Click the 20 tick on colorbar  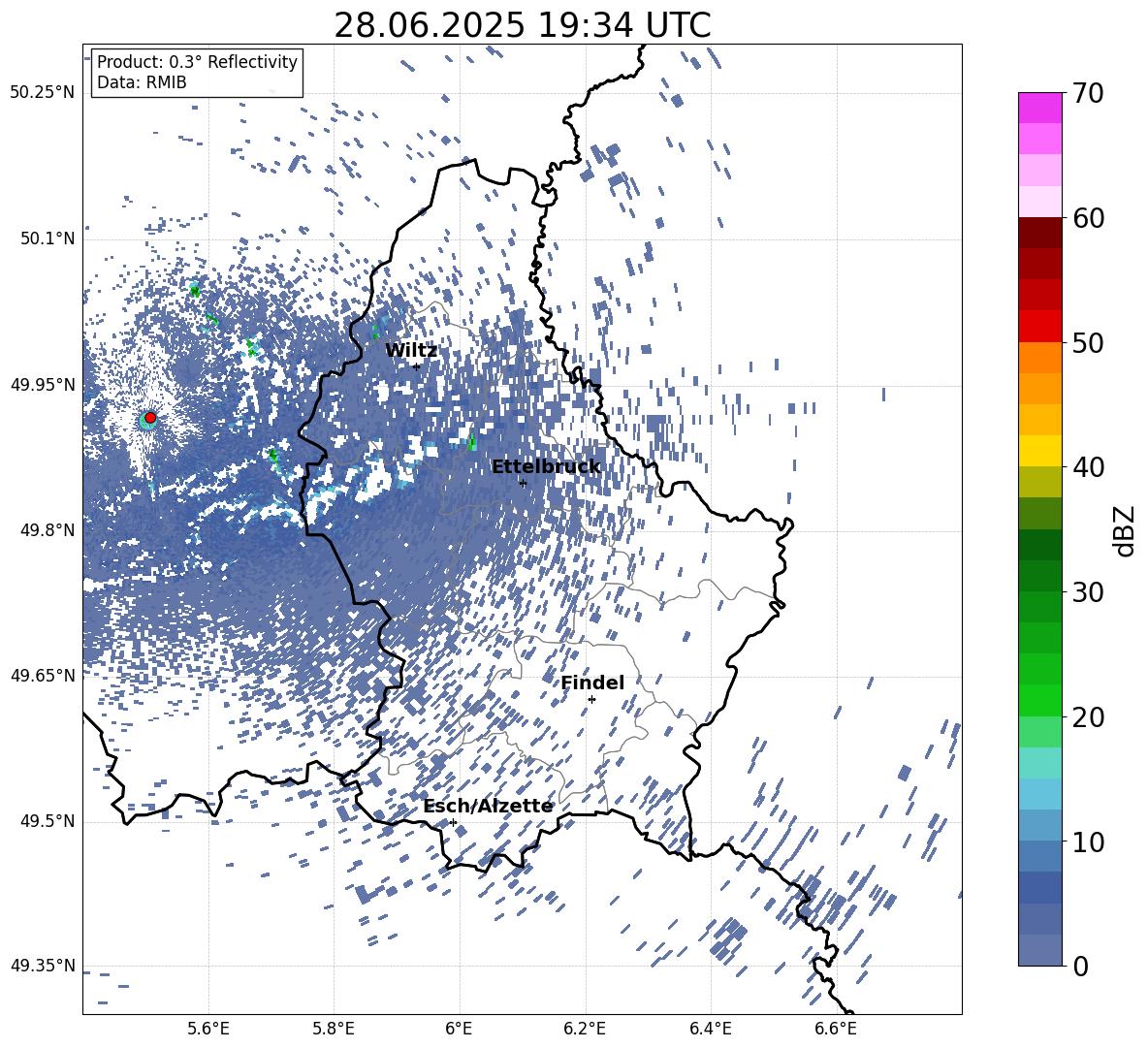pos(1088,717)
